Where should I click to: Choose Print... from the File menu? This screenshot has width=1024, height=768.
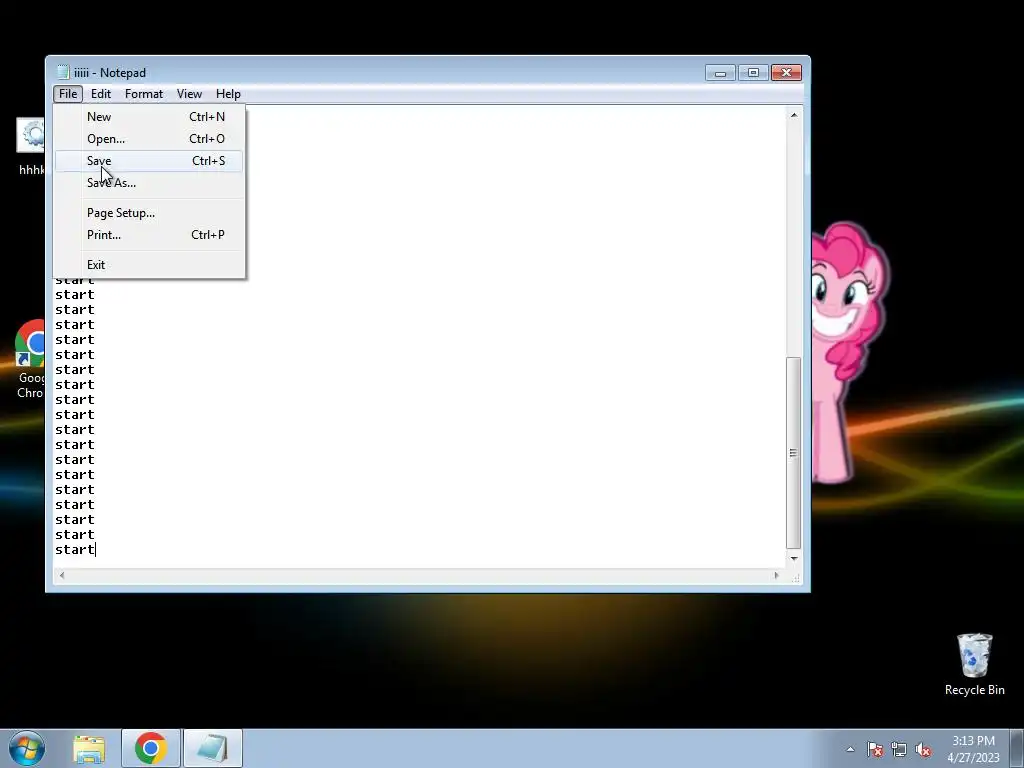148,234
